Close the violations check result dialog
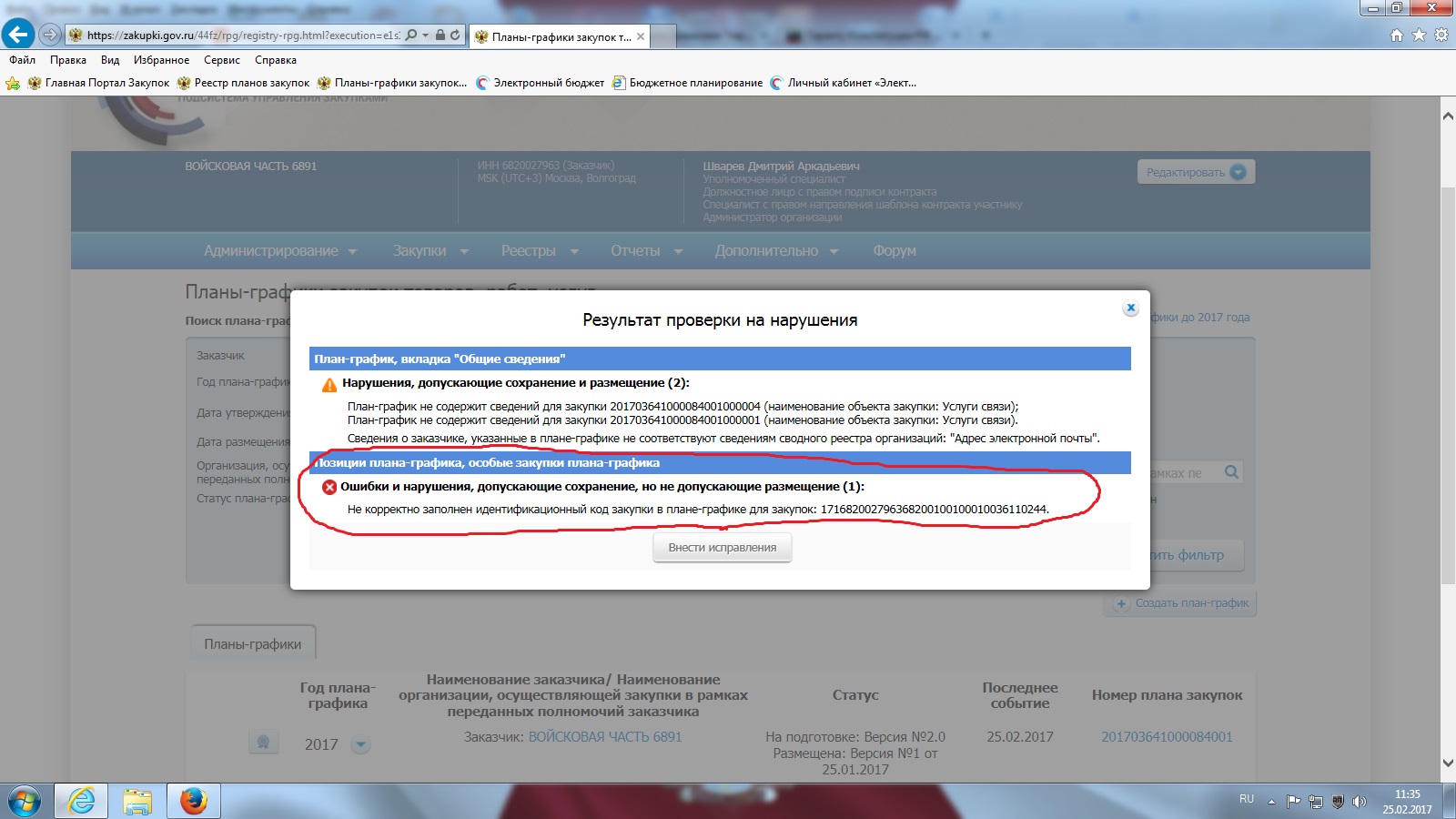Viewport: 1456px width, 819px height. [x=1130, y=308]
